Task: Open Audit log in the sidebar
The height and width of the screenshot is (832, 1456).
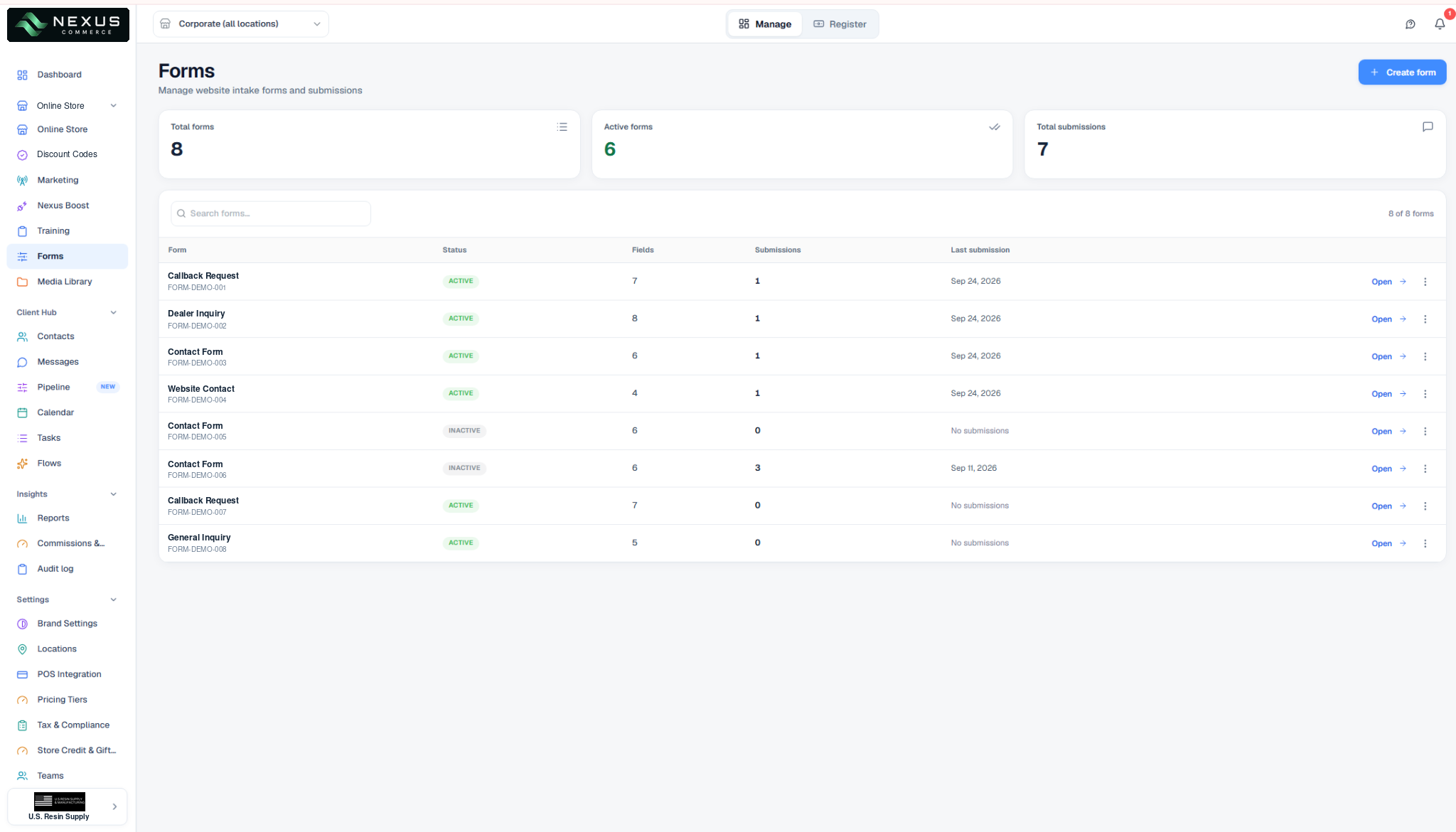Action: 68,569
